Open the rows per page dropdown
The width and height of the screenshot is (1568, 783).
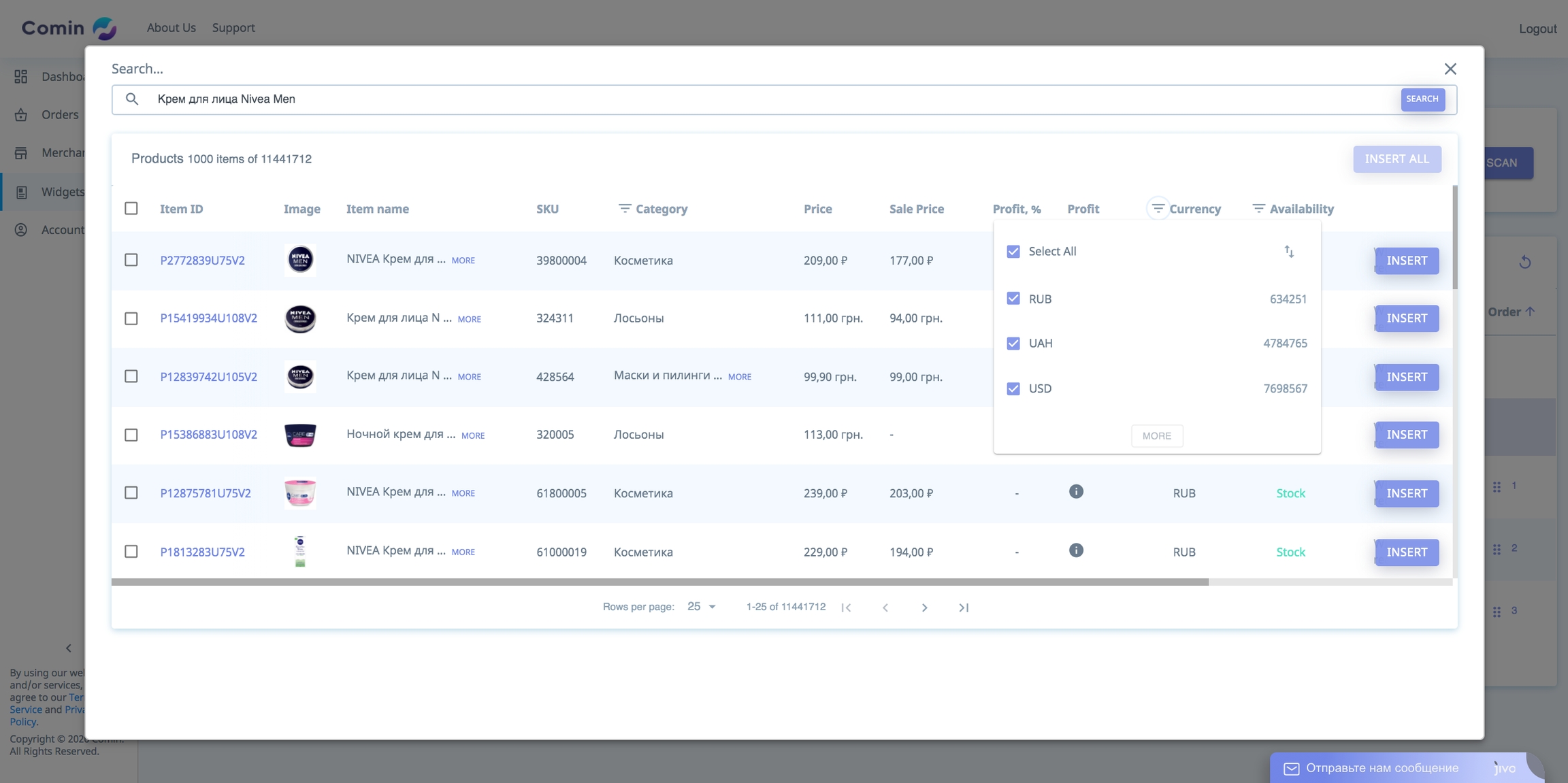pos(701,607)
